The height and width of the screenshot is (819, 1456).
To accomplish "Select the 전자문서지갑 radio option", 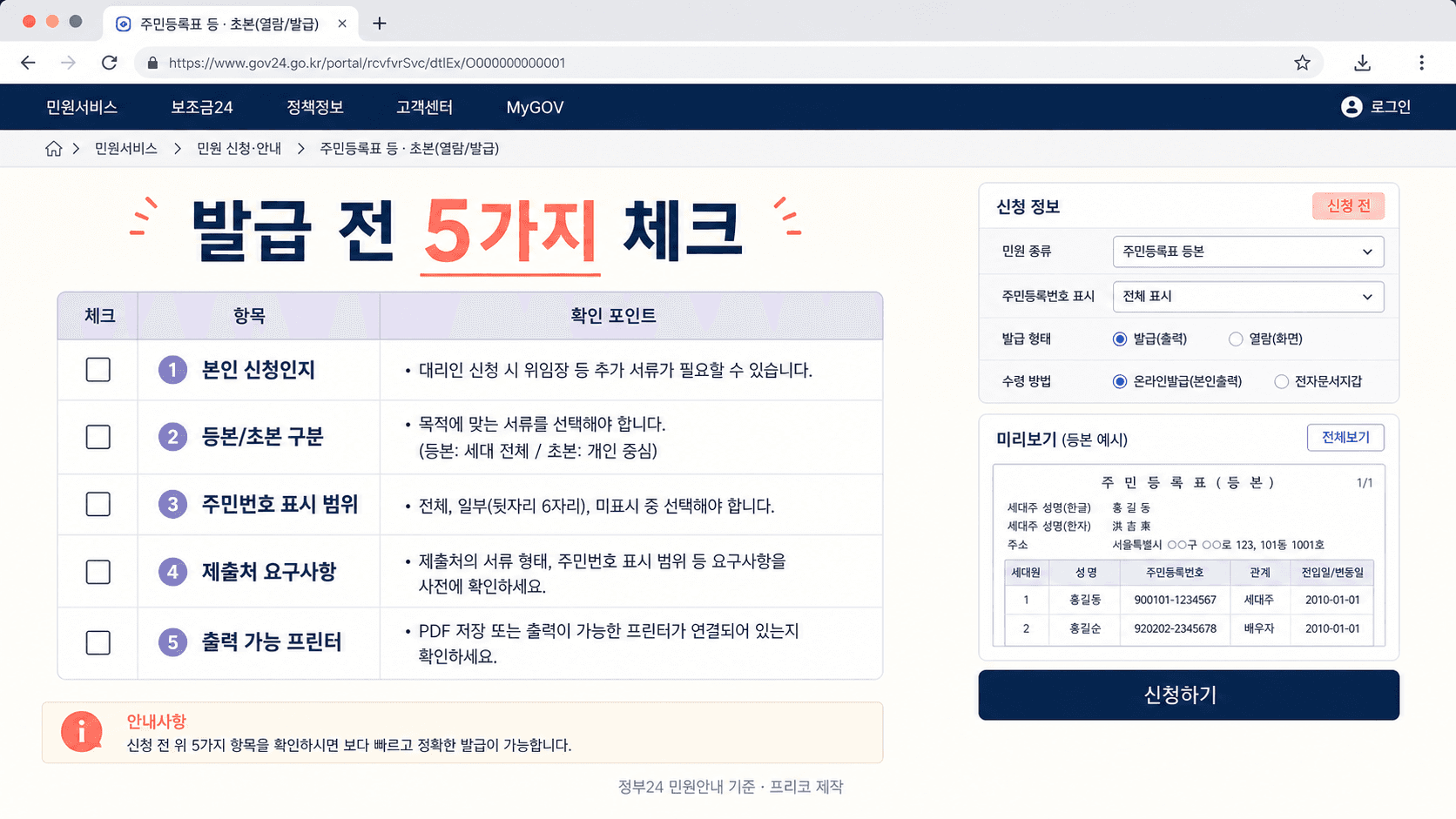I will (x=1281, y=381).
